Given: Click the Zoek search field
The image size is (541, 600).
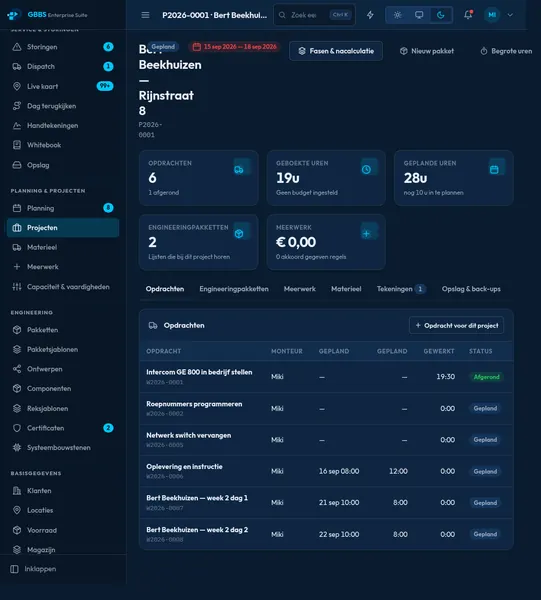Looking at the screenshot, I should point(314,15).
